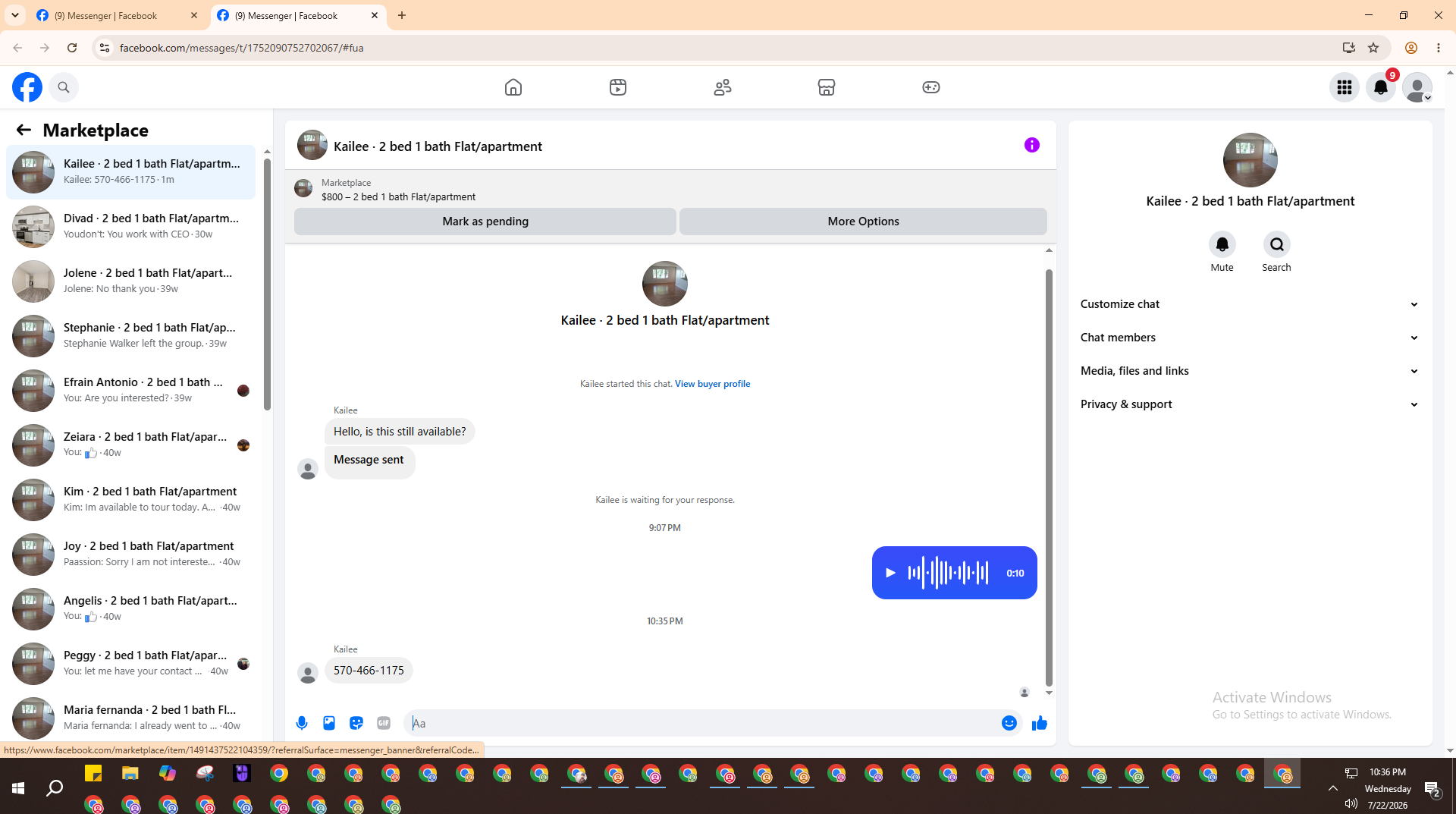The width and height of the screenshot is (1456, 814).
Task: Open File Explorer from taskbar
Action: (x=130, y=774)
